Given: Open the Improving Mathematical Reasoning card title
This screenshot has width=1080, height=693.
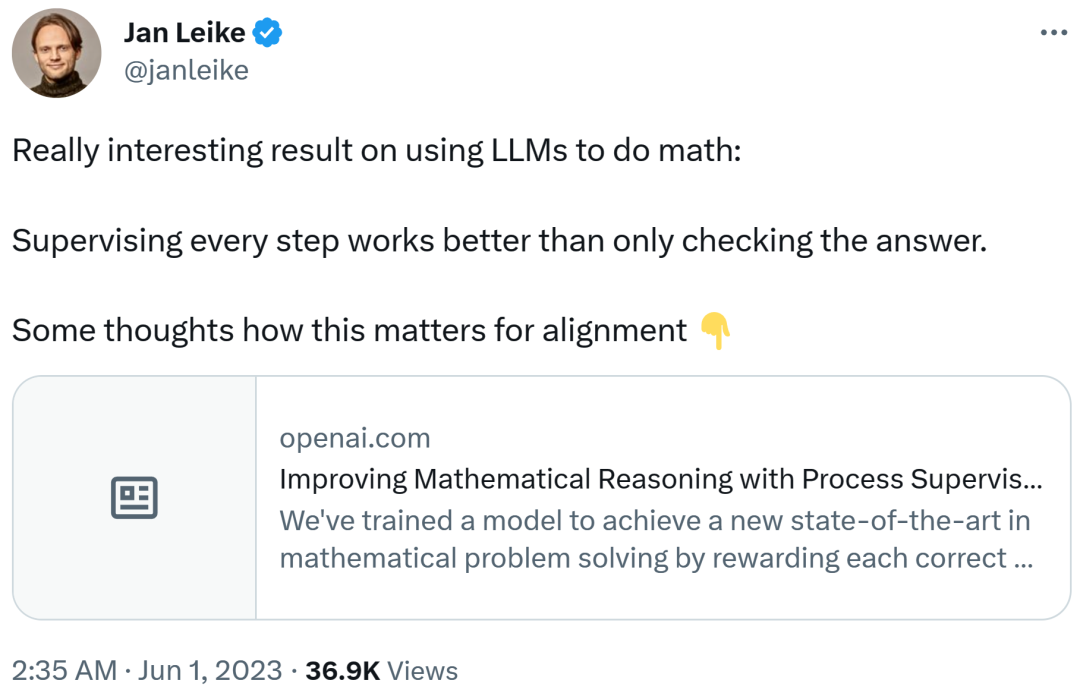Looking at the screenshot, I should pyautogui.click(x=660, y=479).
